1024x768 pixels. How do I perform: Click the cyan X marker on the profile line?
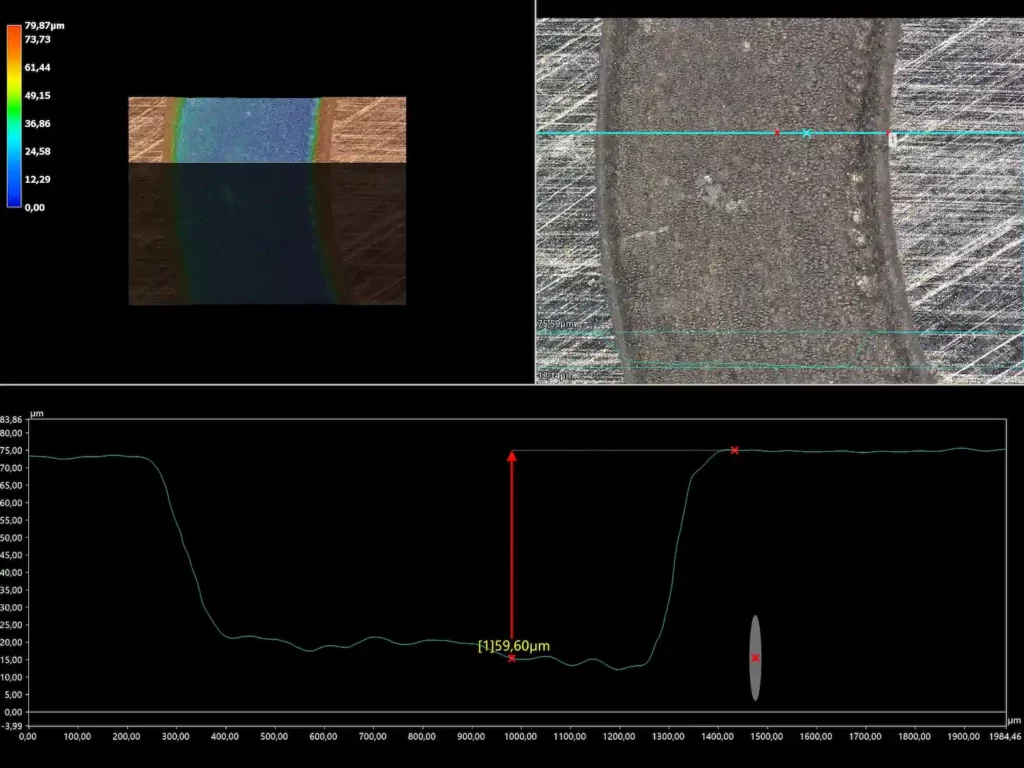click(807, 133)
